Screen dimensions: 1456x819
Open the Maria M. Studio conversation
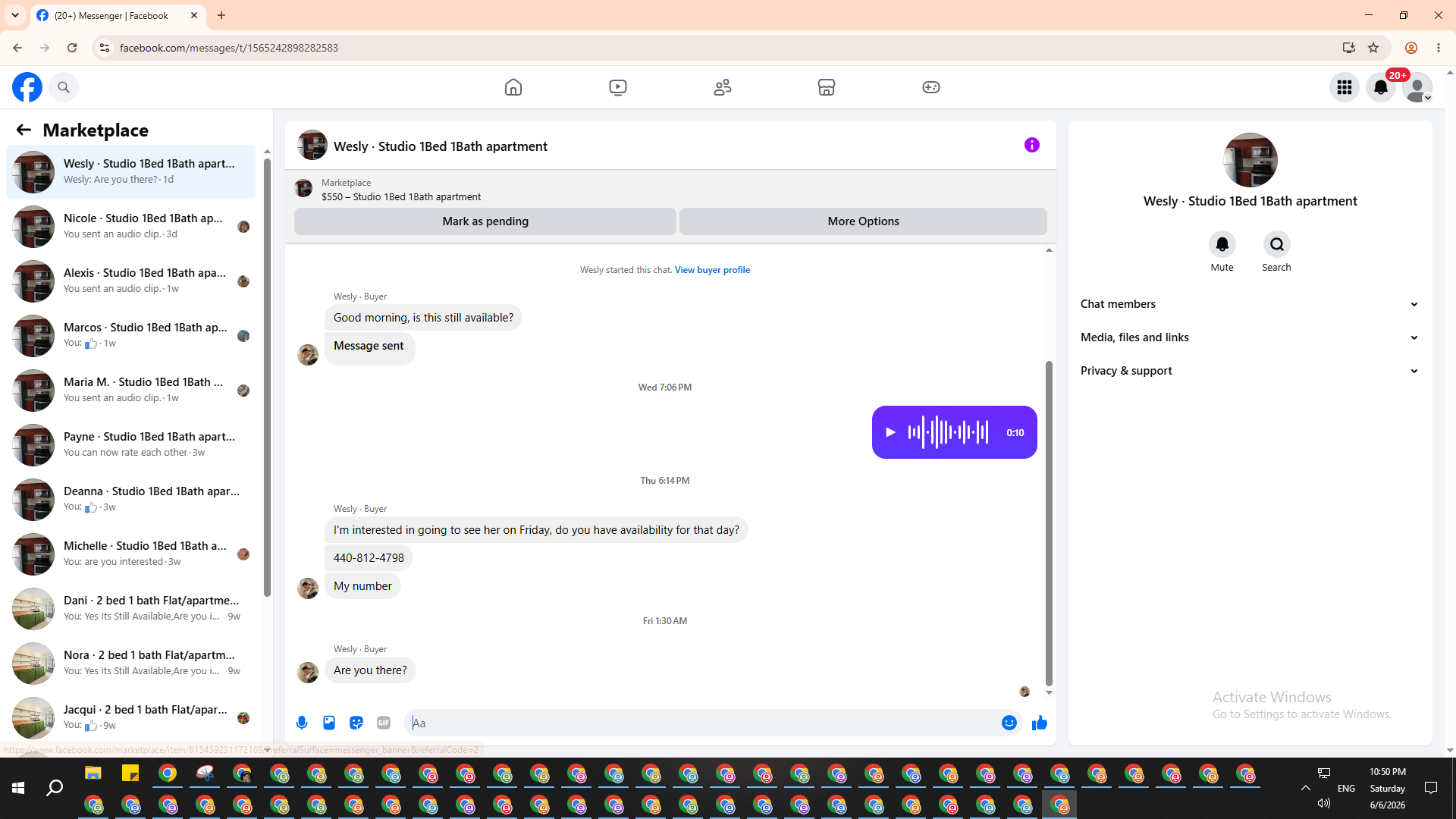click(x=130, y=391)
